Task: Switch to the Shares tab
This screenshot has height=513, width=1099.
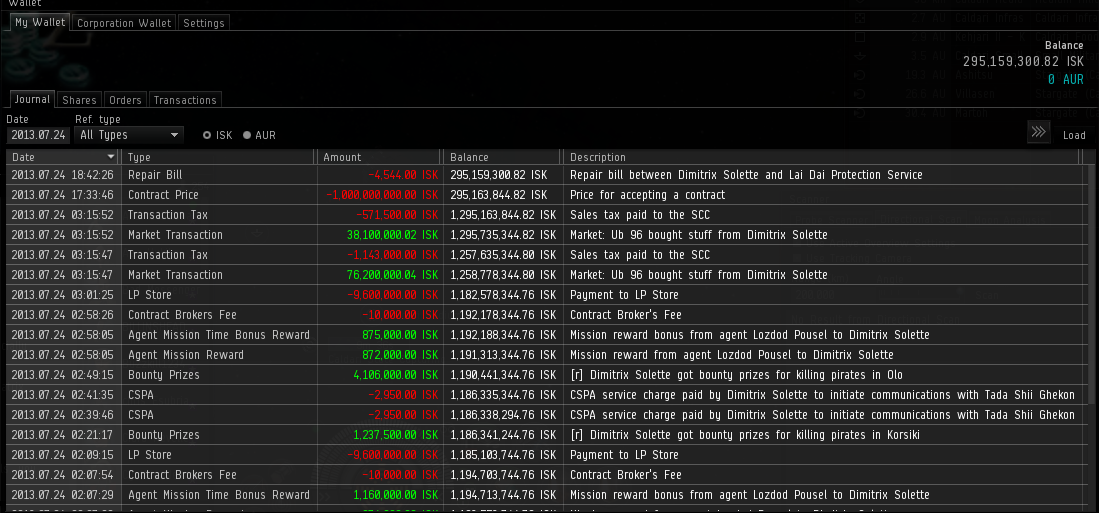Action: 79,100
